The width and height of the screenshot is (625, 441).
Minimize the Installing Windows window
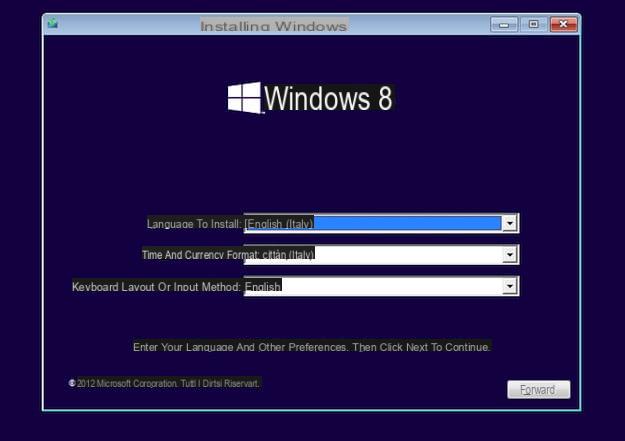click(x=504, y=25)
